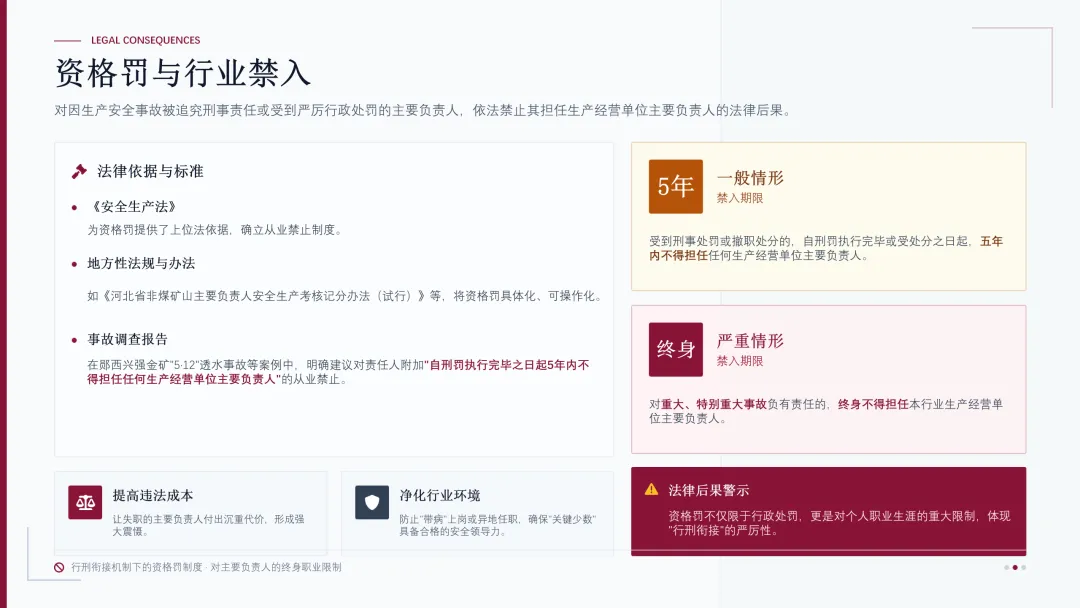This screenshot has height=608, width=1080.
Task: Click the heading 提高违法成本
Action: [x=153, y=496]
